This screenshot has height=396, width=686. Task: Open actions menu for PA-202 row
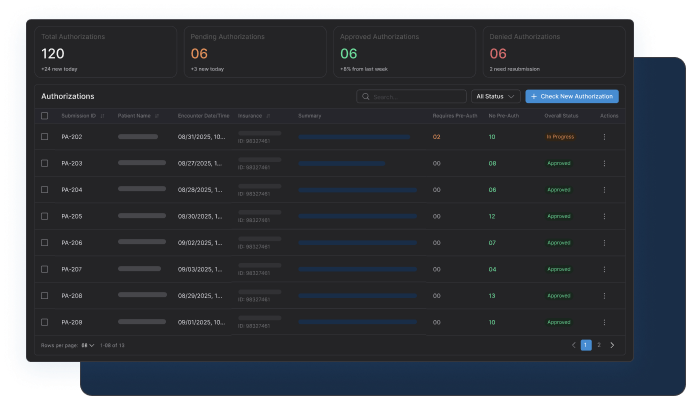tap(604, 137)
